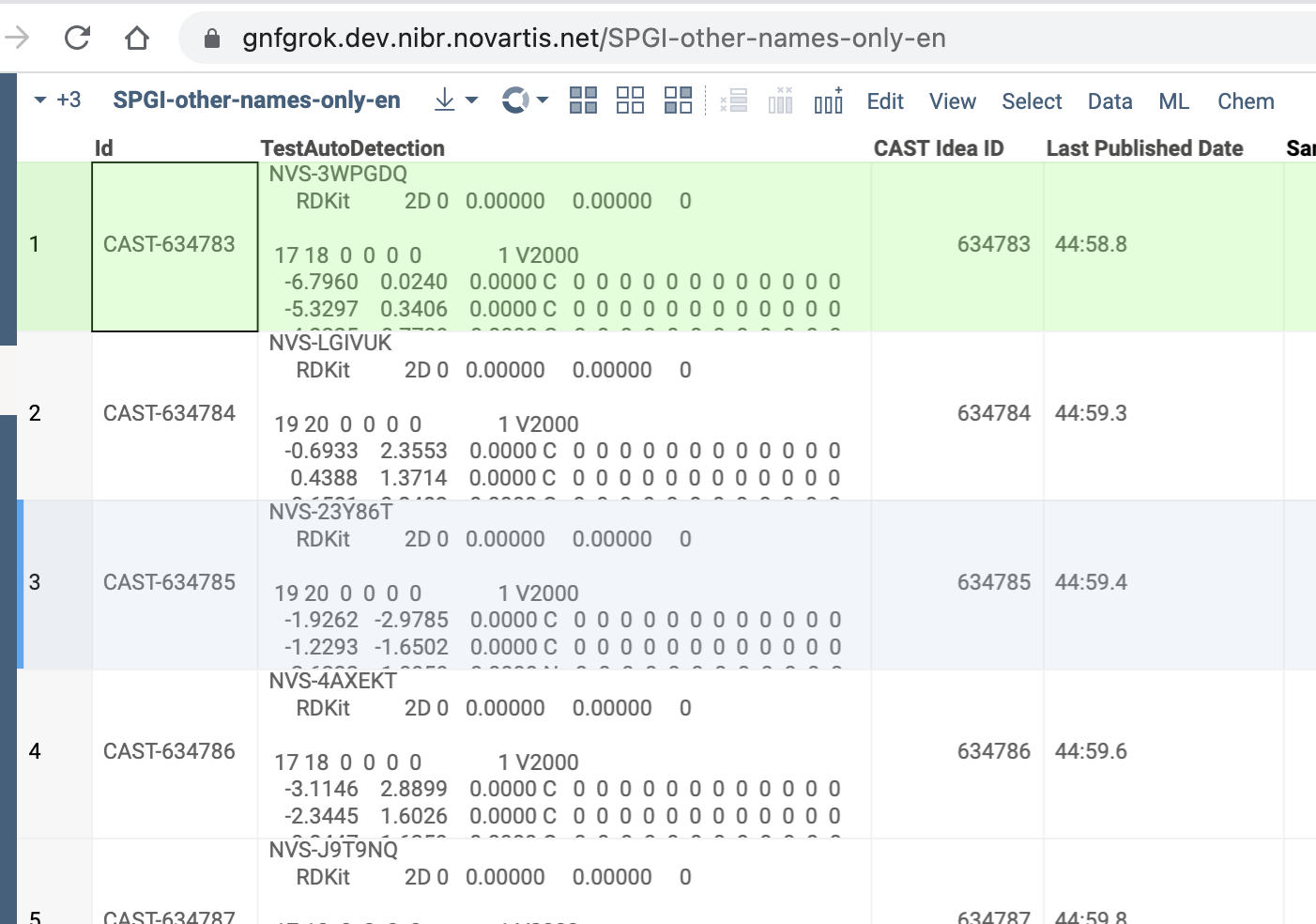Click the deselect-all grid icon
The image size is (1316, 924).
click(630, 99)
